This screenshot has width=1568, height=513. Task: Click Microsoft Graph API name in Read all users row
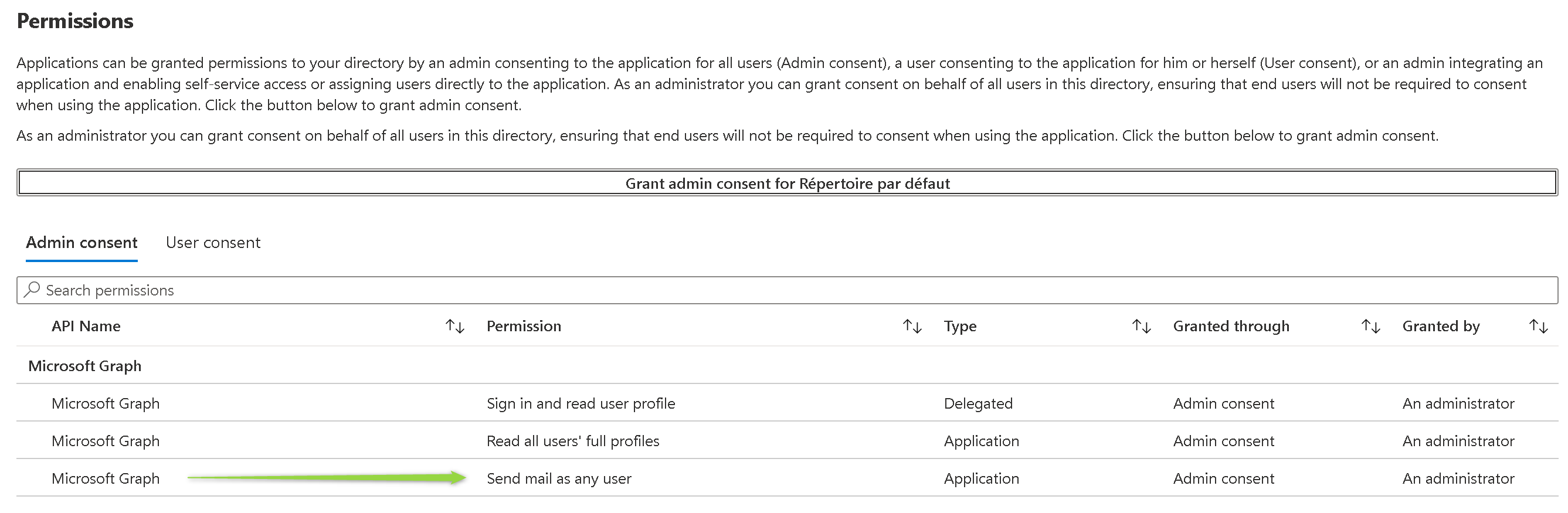(106, 441)
